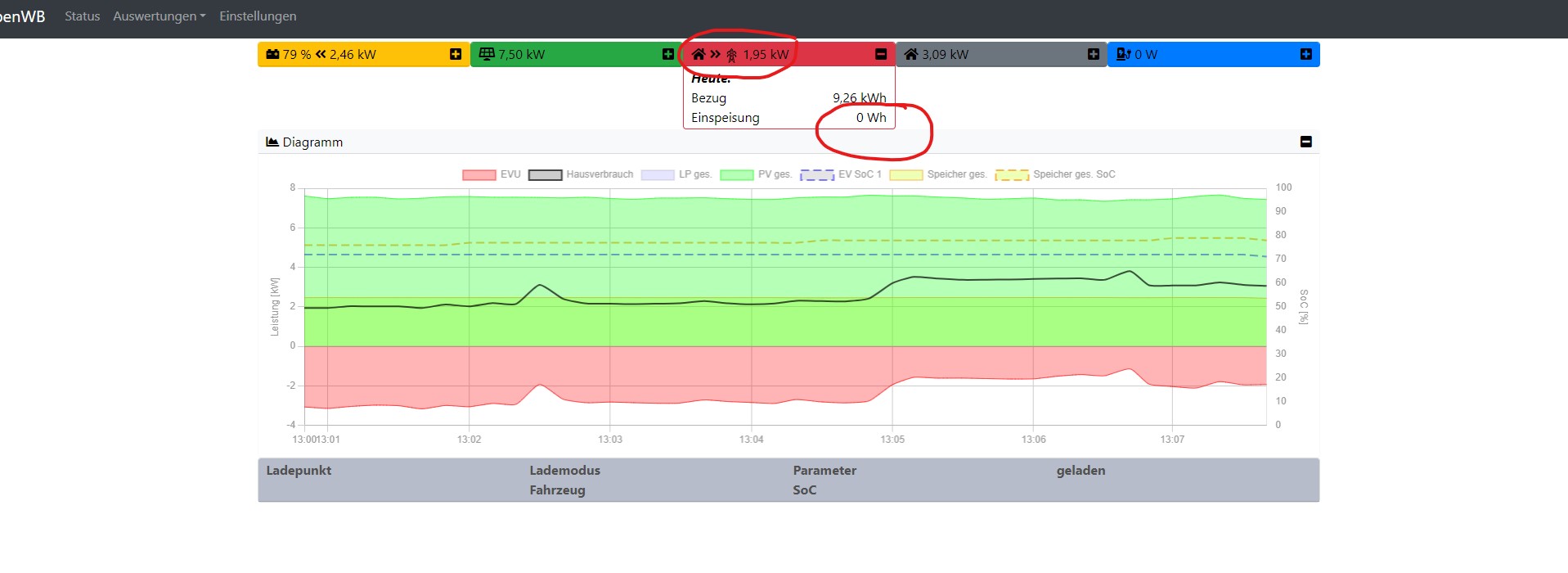1568x573 pixels.
Task: Expand the yellow battery storage card
Action: coord(456,54)
